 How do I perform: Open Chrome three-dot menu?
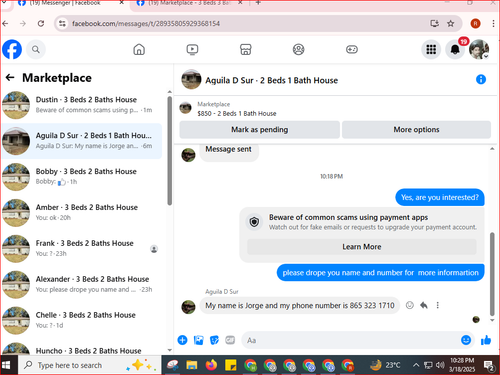(x=493, y=23)
